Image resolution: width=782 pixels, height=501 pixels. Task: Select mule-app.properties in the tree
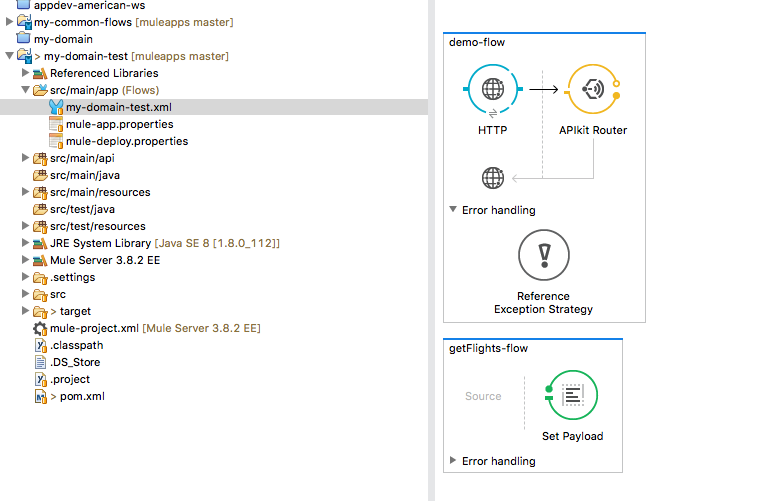click(x=120, y=124)
